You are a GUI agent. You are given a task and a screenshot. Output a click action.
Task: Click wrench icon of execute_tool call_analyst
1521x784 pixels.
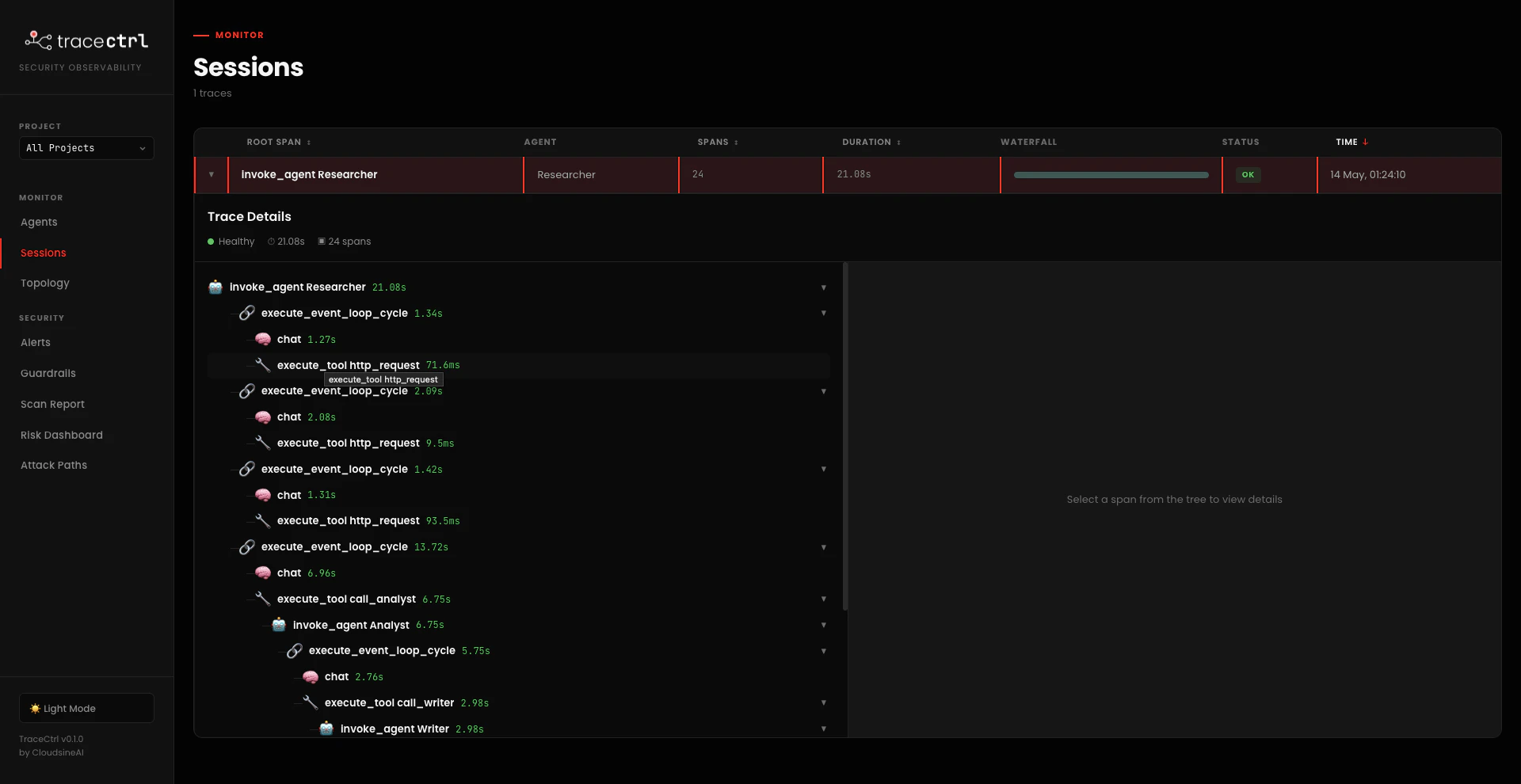pyautogui.click(x=263, y=599)
